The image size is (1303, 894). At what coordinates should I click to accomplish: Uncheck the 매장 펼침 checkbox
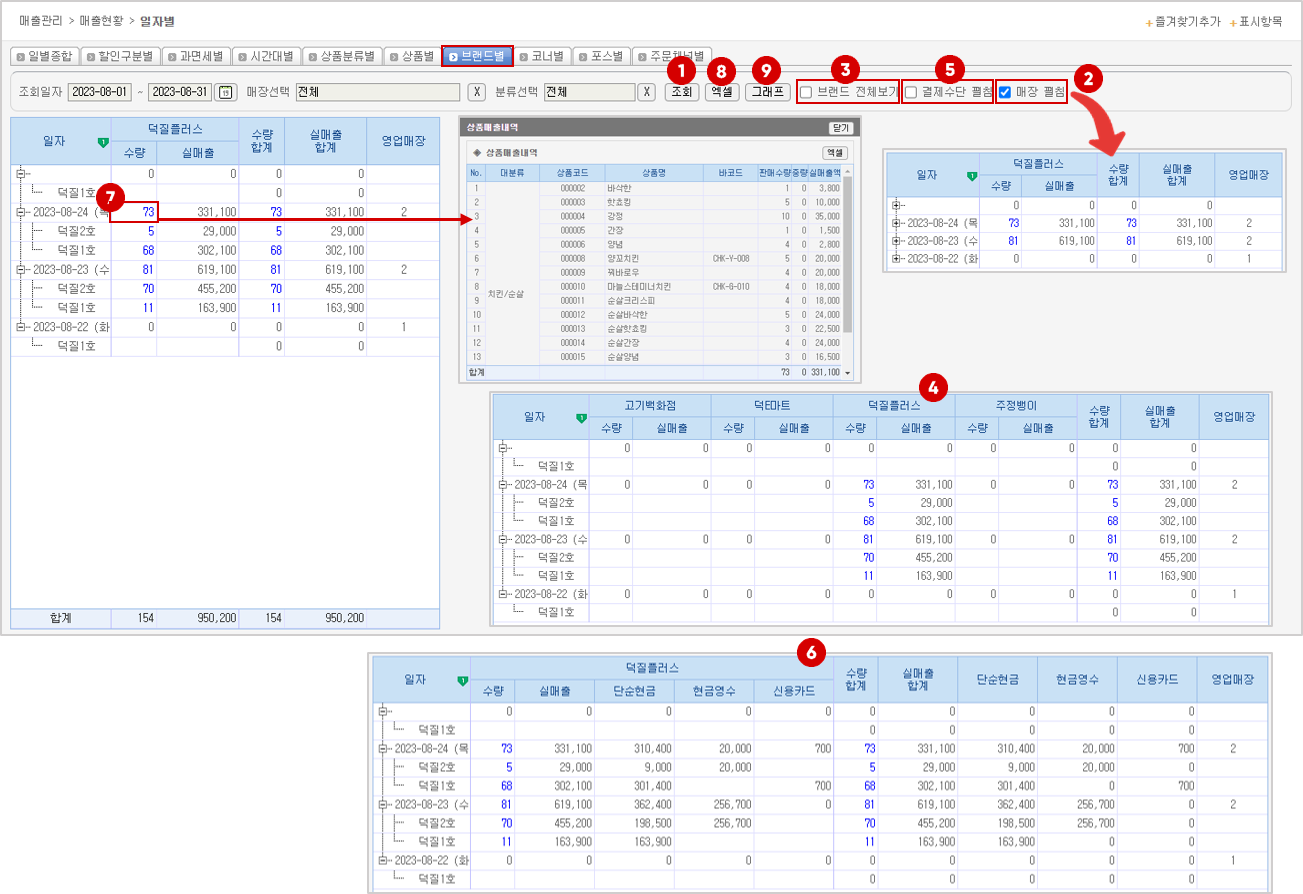tap(1005, 93)
